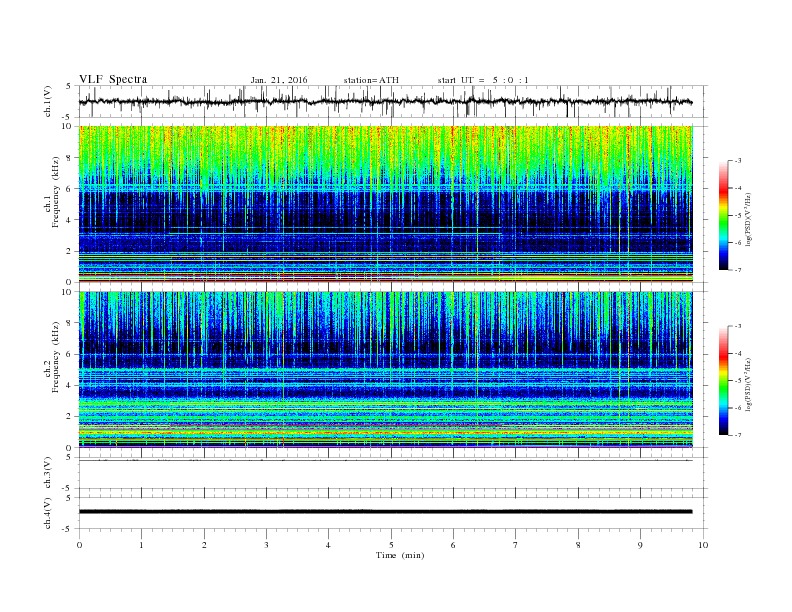Click the time axis tick label "4"
Viewport: 792px width, 612px height.
(328, 545)
